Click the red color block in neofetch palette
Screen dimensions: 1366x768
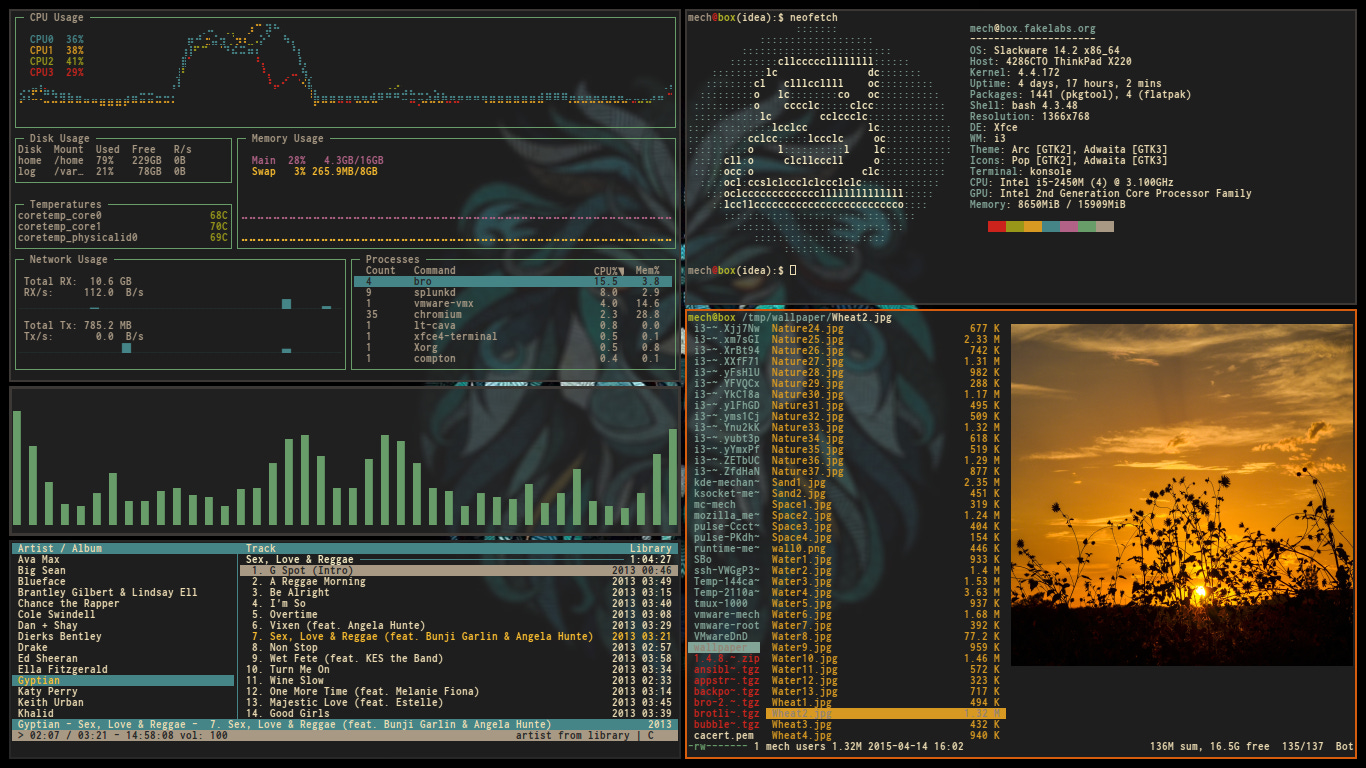coord(996,227)
